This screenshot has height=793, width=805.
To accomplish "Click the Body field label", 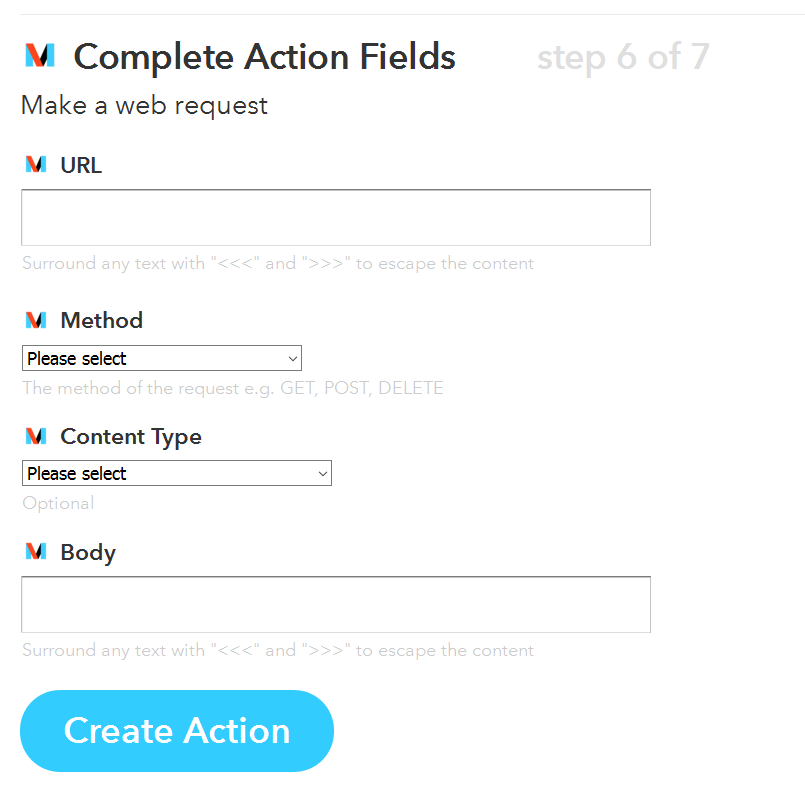I will point(88,552).
